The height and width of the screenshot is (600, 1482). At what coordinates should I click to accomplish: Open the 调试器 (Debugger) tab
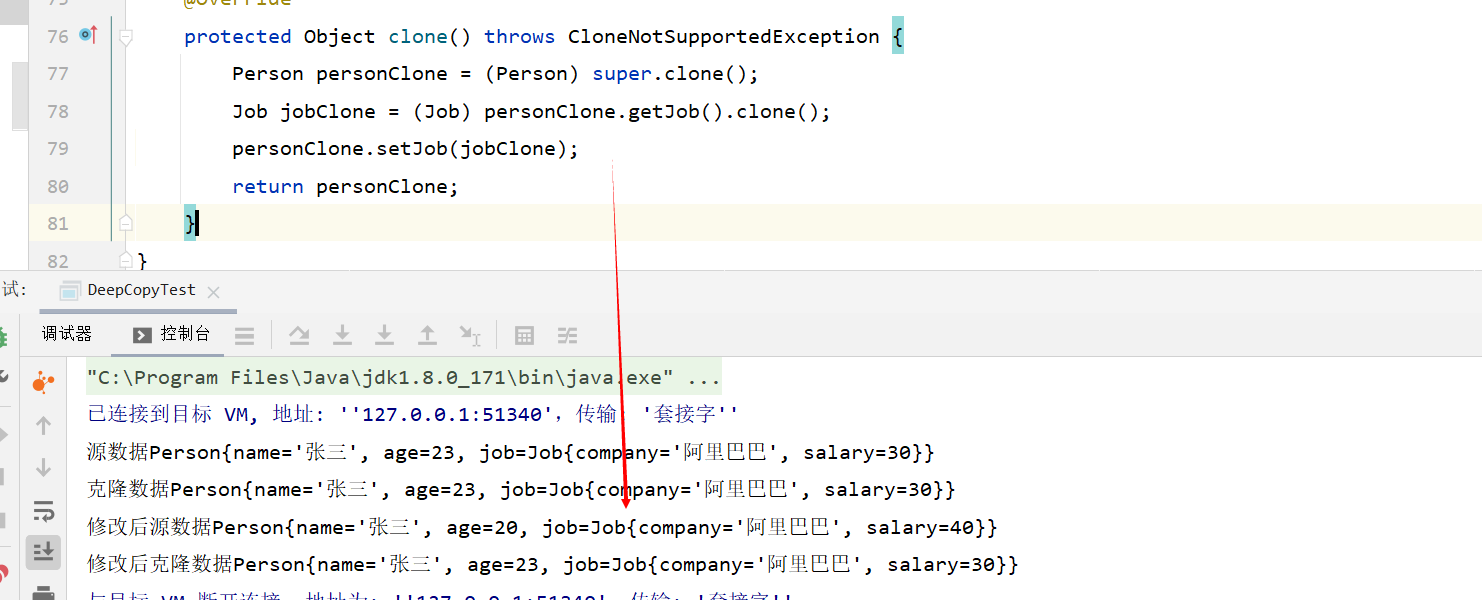tap(67, 334)
